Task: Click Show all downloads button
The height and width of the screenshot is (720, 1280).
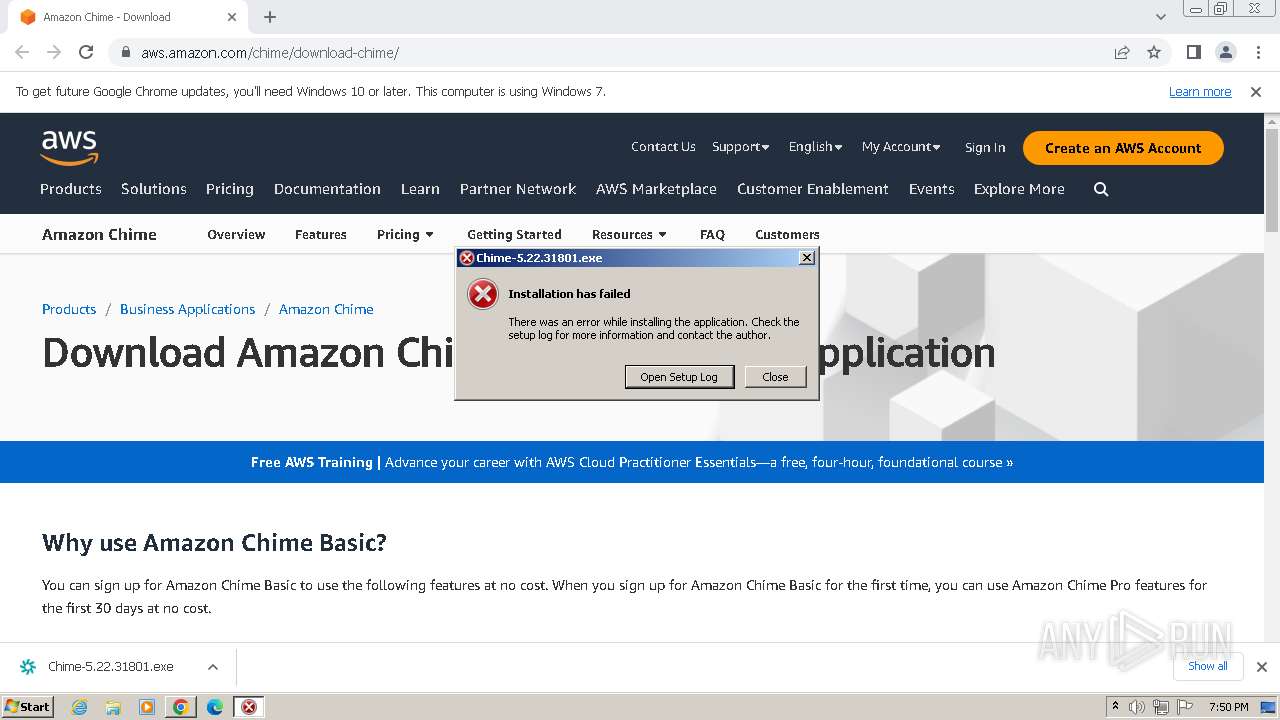Action: click(x=1208, y=666)
